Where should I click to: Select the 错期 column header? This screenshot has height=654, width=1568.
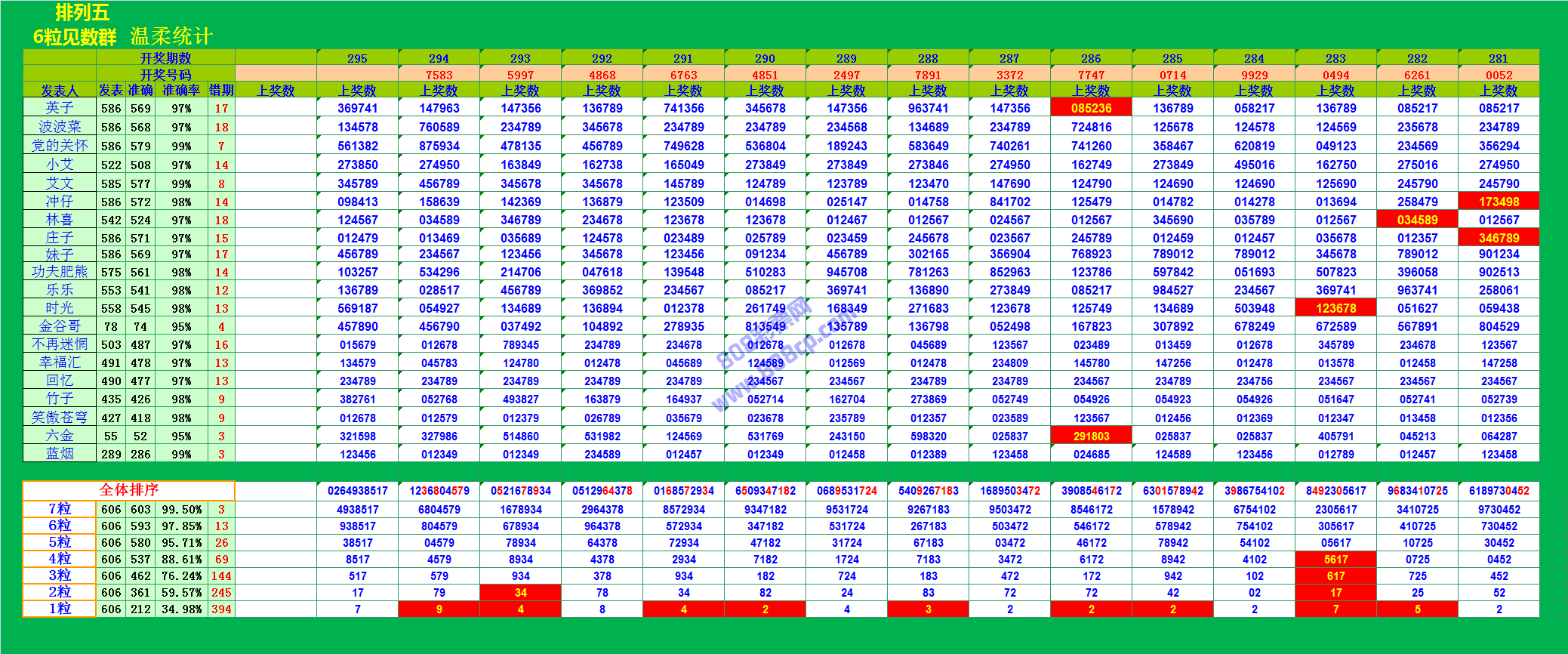coord(221,91)
